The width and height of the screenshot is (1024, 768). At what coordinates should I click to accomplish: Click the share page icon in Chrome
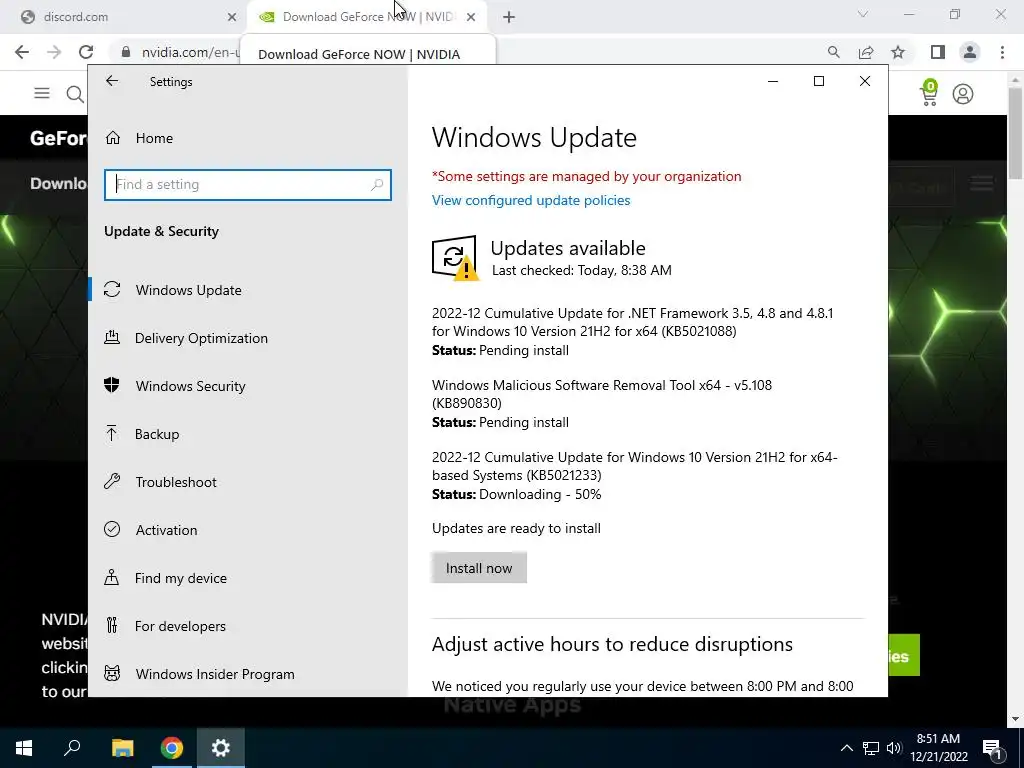coord(866,52)
